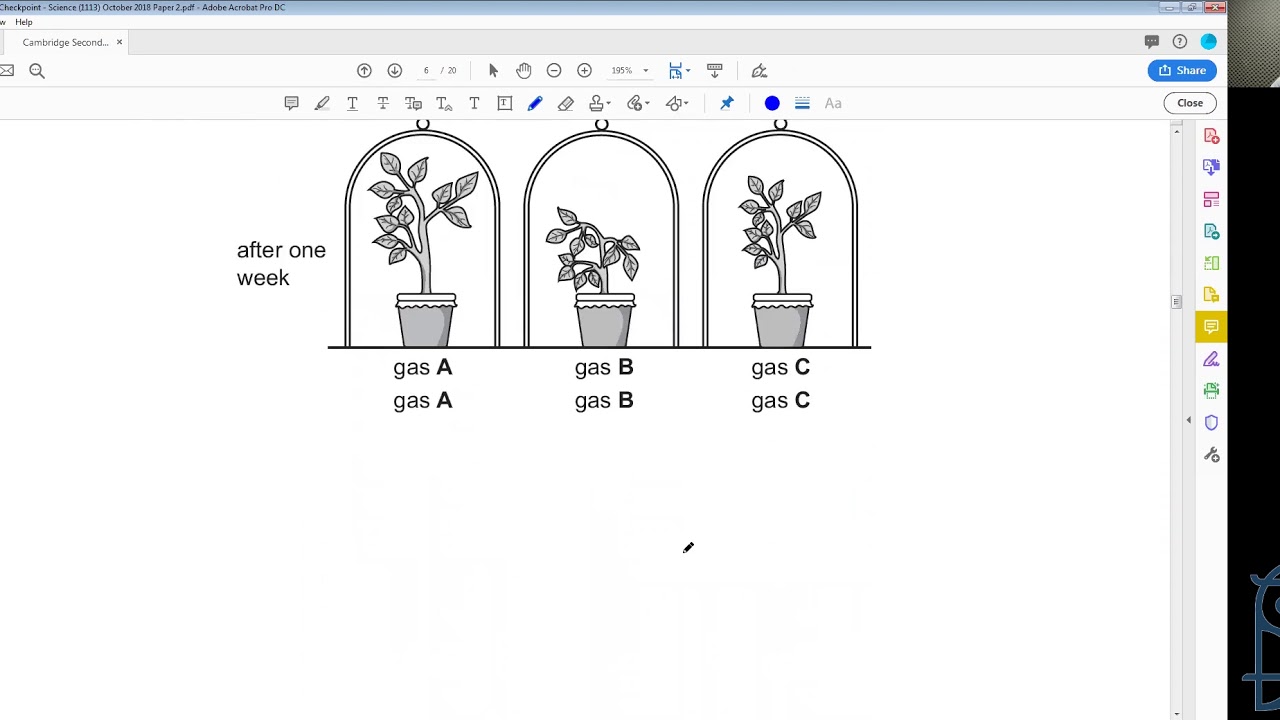
Task: Switch to the Cambridge Second... tab
Action: pos(65,42)
